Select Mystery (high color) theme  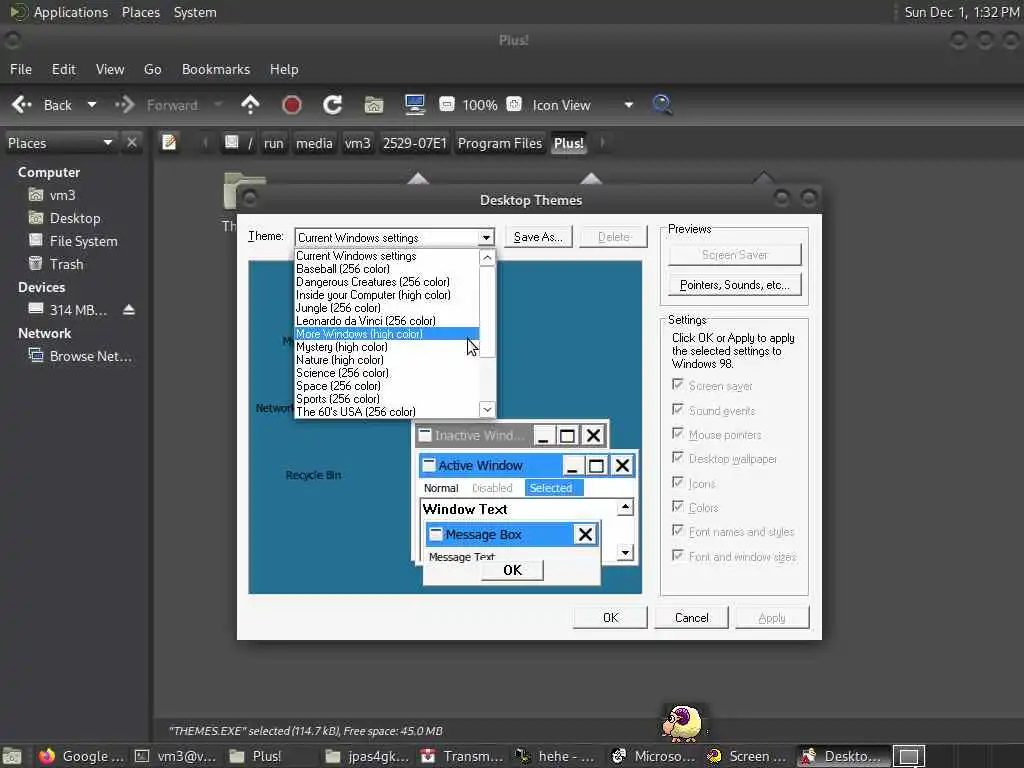click(387, 347)
